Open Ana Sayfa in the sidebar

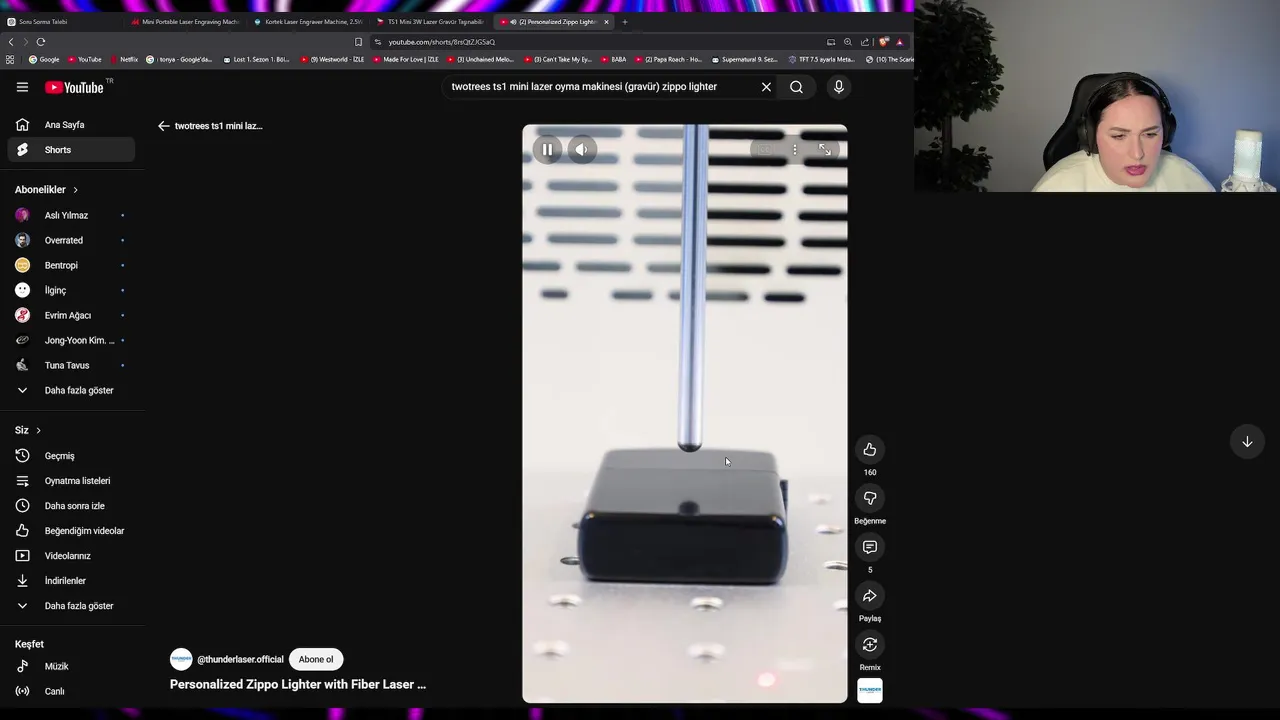[x=70, y=125]
